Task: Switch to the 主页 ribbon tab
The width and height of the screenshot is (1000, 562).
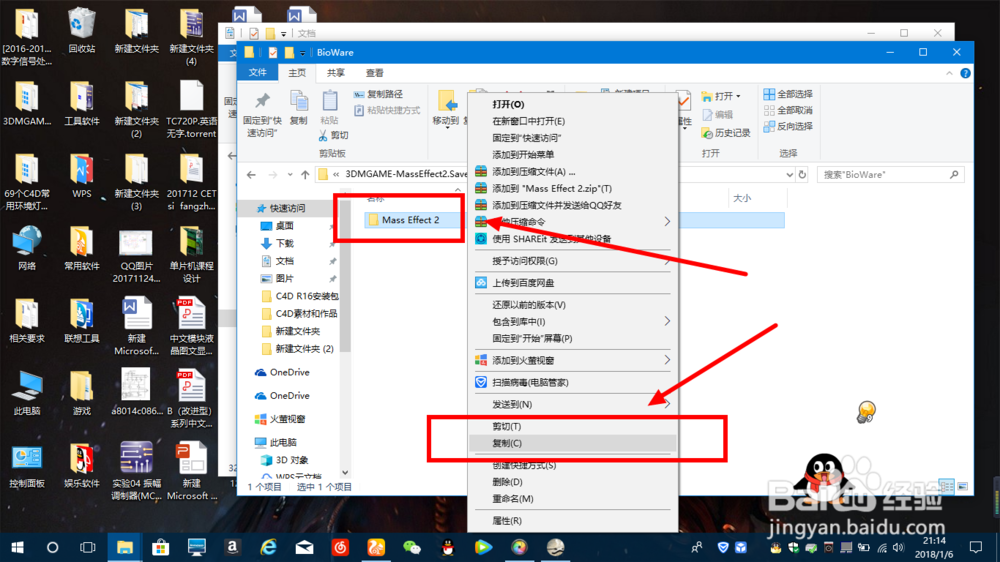Action: point(297,73)
